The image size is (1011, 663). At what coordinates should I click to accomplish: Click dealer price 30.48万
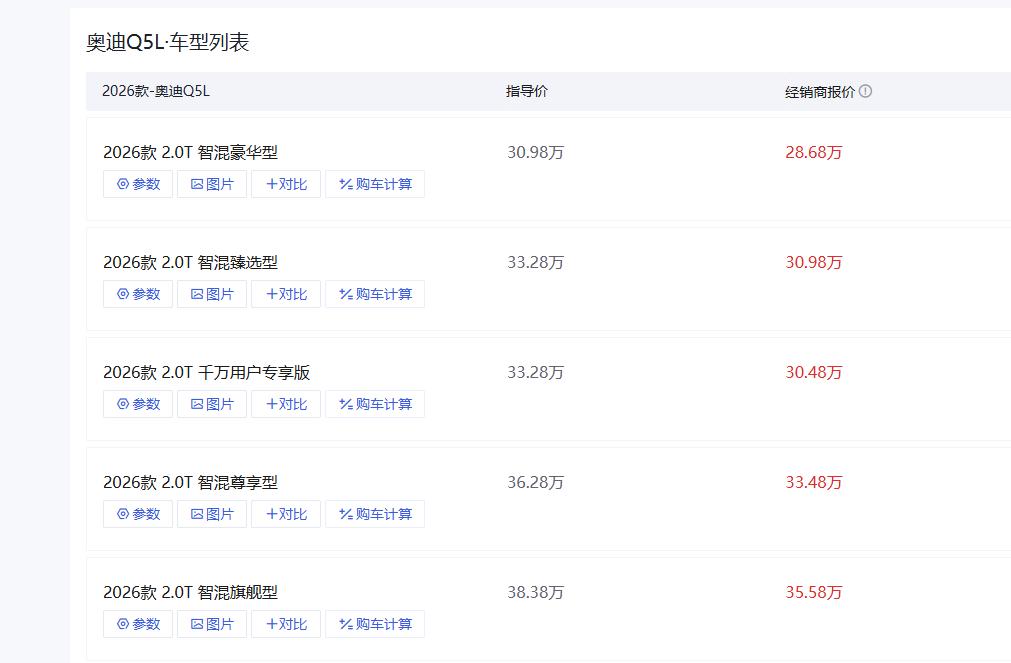[814, 372]
